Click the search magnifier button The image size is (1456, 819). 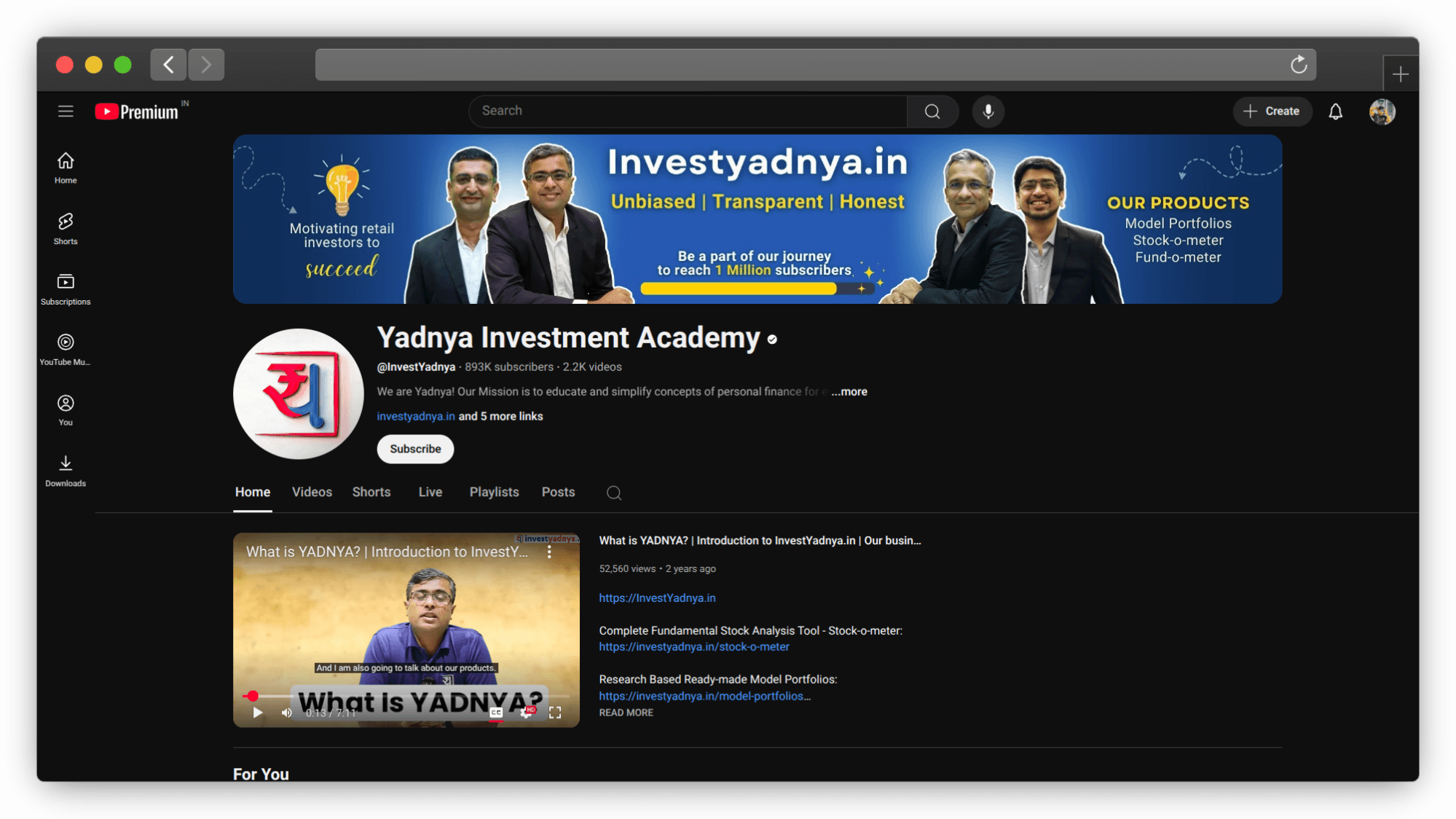pyautogui.click(x=932, y=111)
